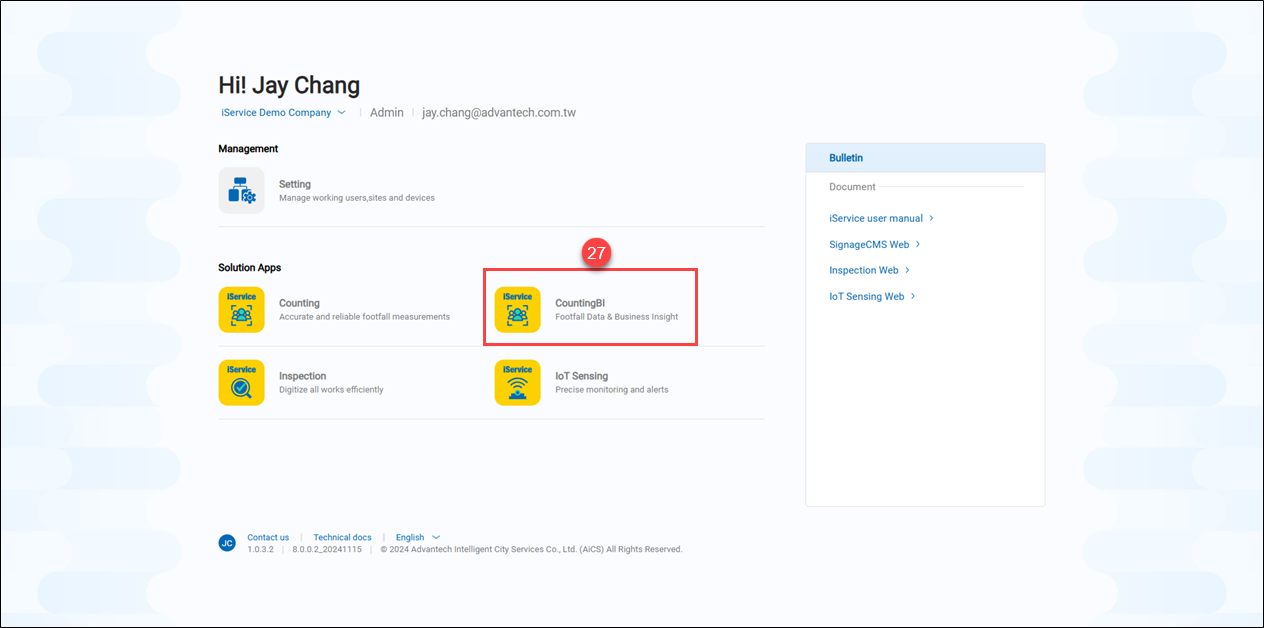
Task: Click the JC user avatar
Action: click(227, 543)
